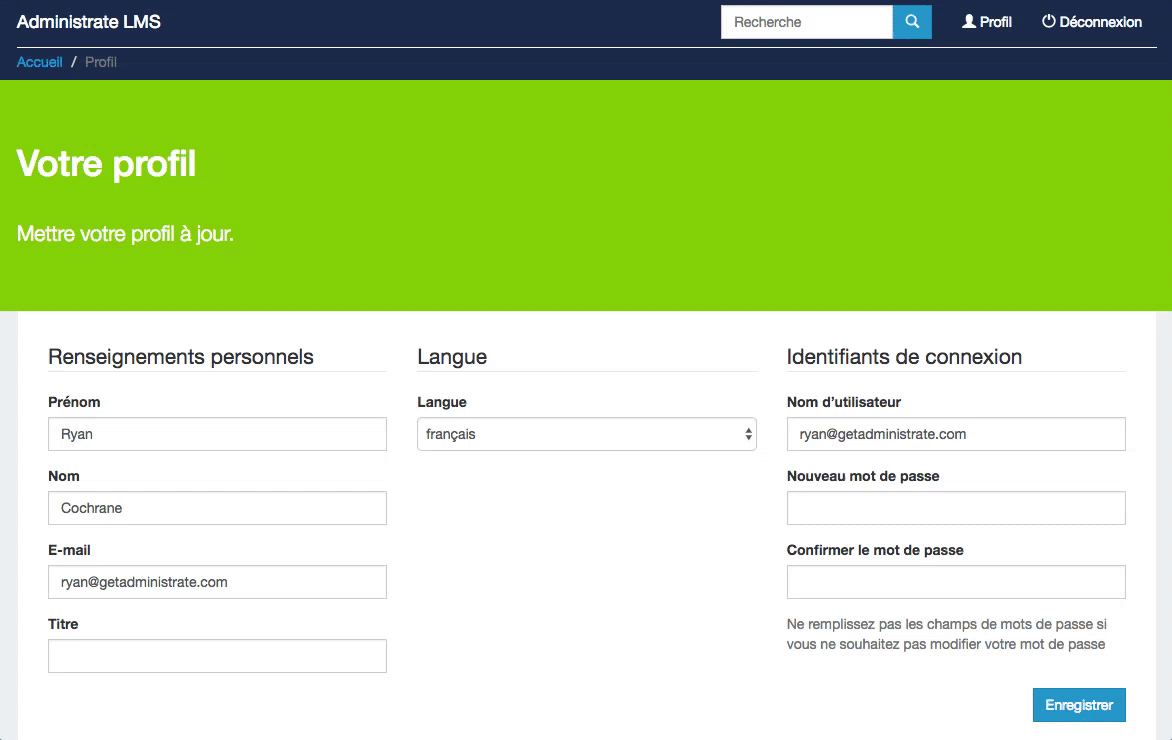
Task: Click the magnifying glass search button
Action: (x=912, y=22)
